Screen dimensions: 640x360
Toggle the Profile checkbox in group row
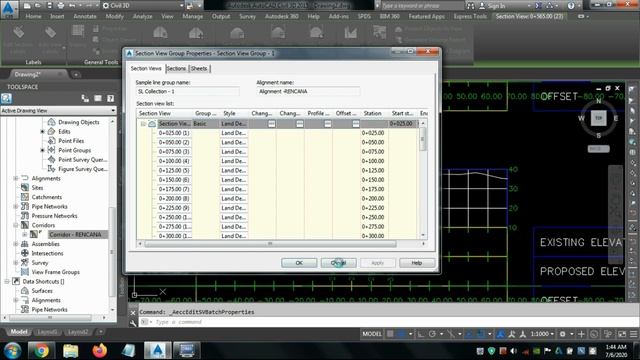[x=328, y=124]
